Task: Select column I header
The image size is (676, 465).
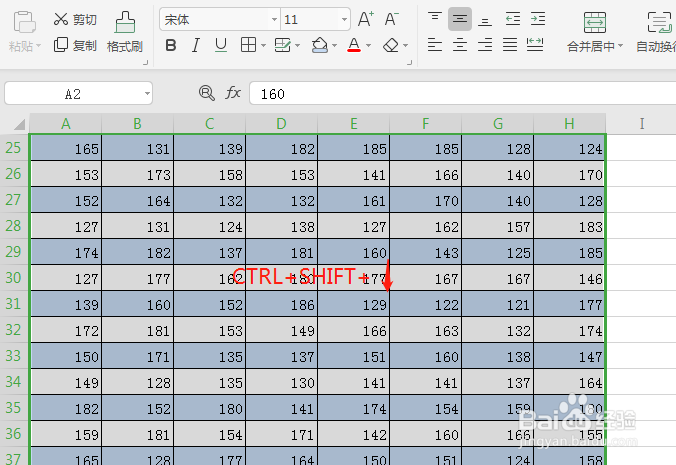Action: 642,124
